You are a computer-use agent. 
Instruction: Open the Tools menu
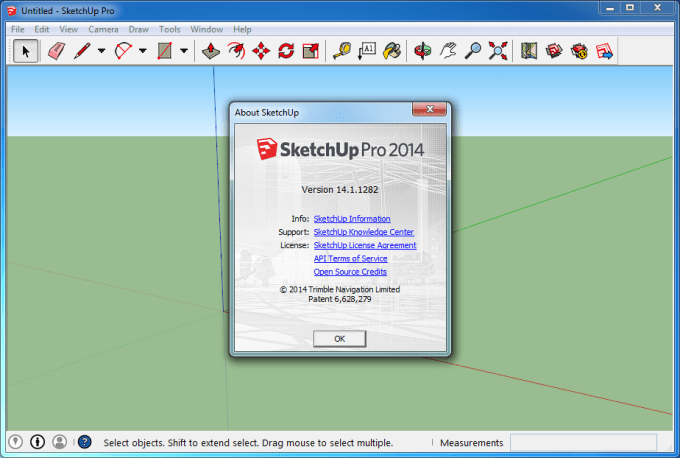(170, 29)
